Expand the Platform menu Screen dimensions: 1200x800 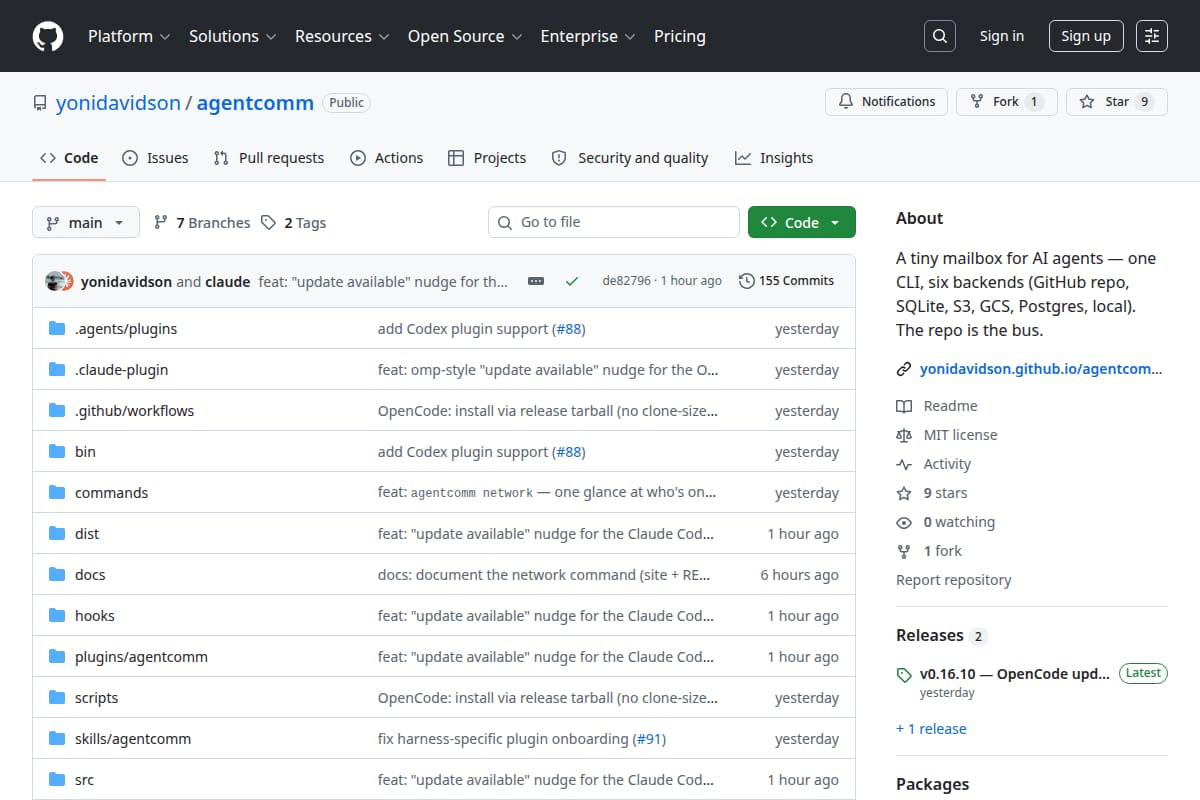(128, 36)
